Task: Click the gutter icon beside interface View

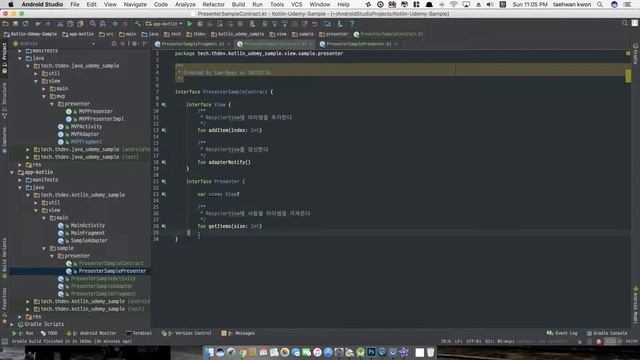Action: [164, 104]
